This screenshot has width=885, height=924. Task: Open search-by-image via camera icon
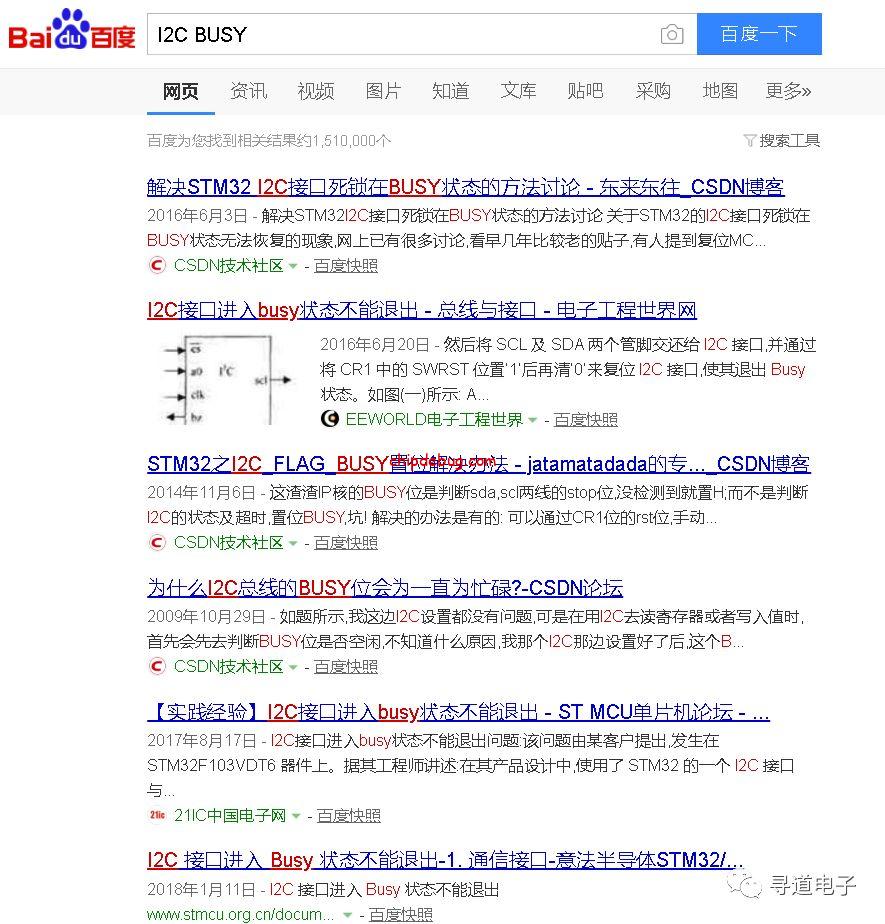point(672,34)
